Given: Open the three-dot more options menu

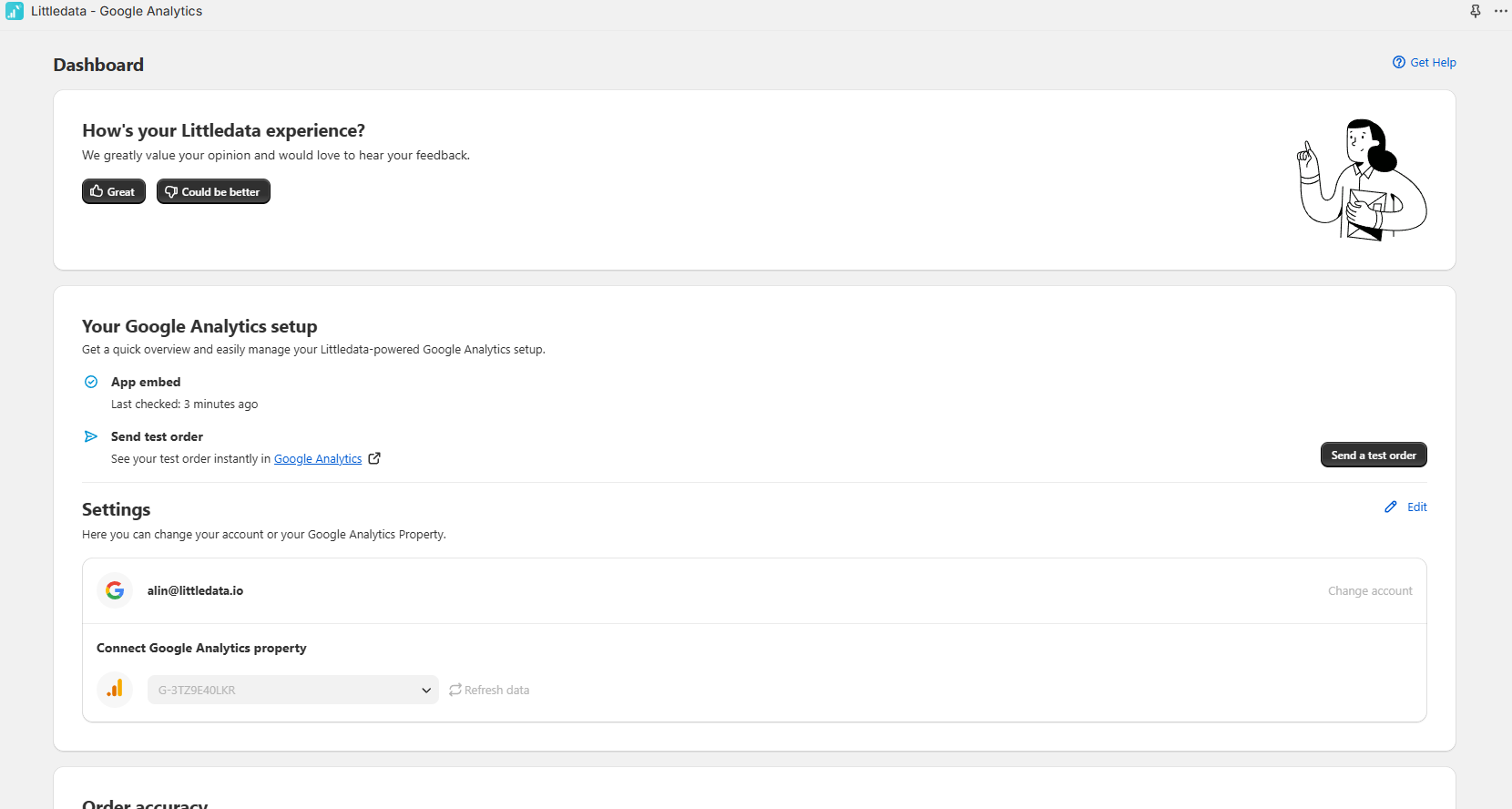Looking at the screenshot, I should [x=1501, y=11].
